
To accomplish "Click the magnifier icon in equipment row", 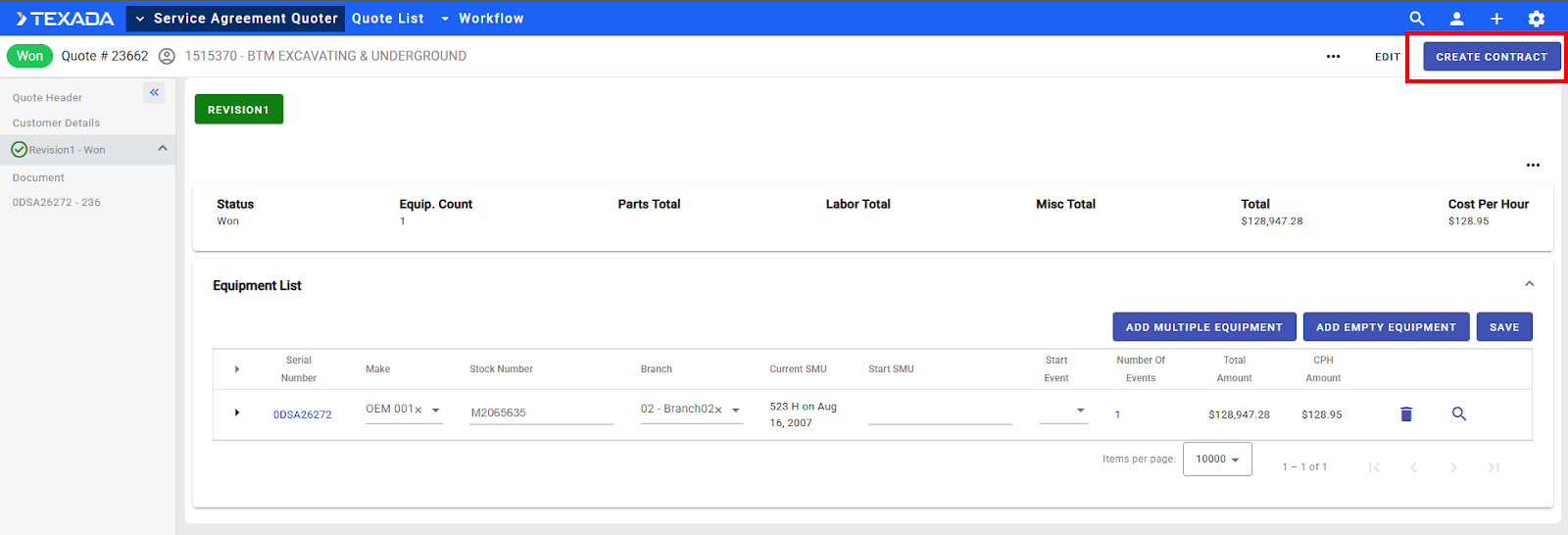I will tap(1458, 414).
